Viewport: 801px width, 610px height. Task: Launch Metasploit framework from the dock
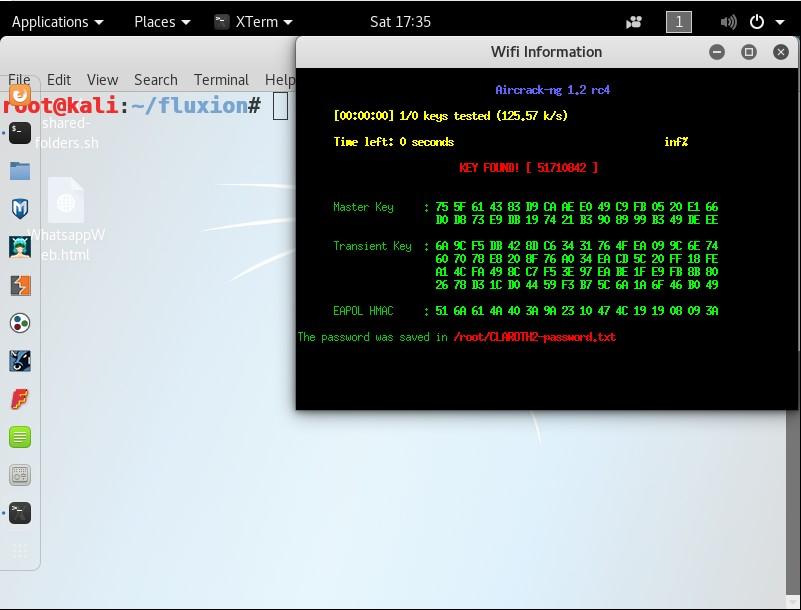(x=20, y=209)
